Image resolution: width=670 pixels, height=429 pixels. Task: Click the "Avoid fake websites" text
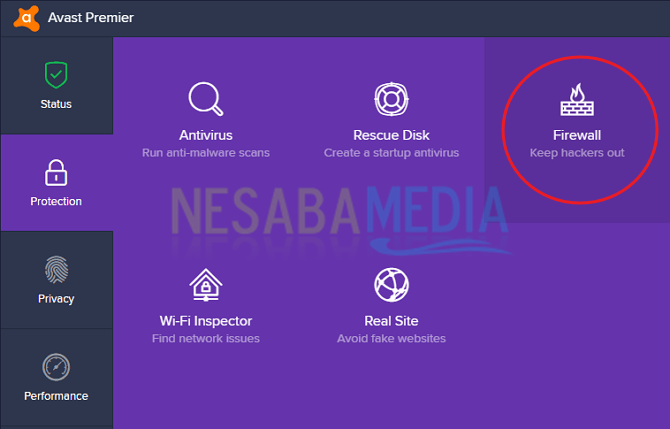coord(391,339)
